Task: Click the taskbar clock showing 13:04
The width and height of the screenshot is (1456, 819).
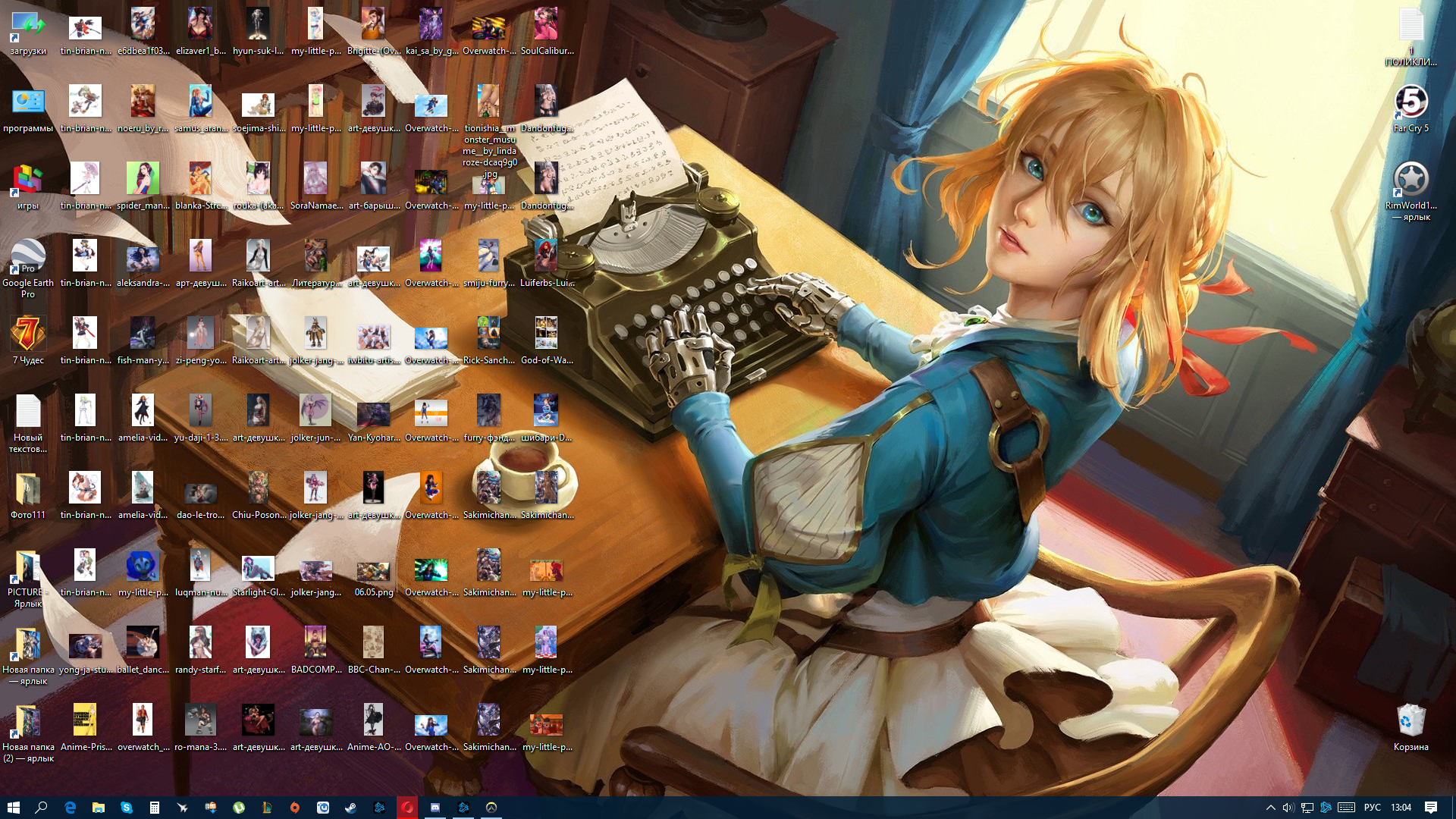Action: (x=1401, y=808)
